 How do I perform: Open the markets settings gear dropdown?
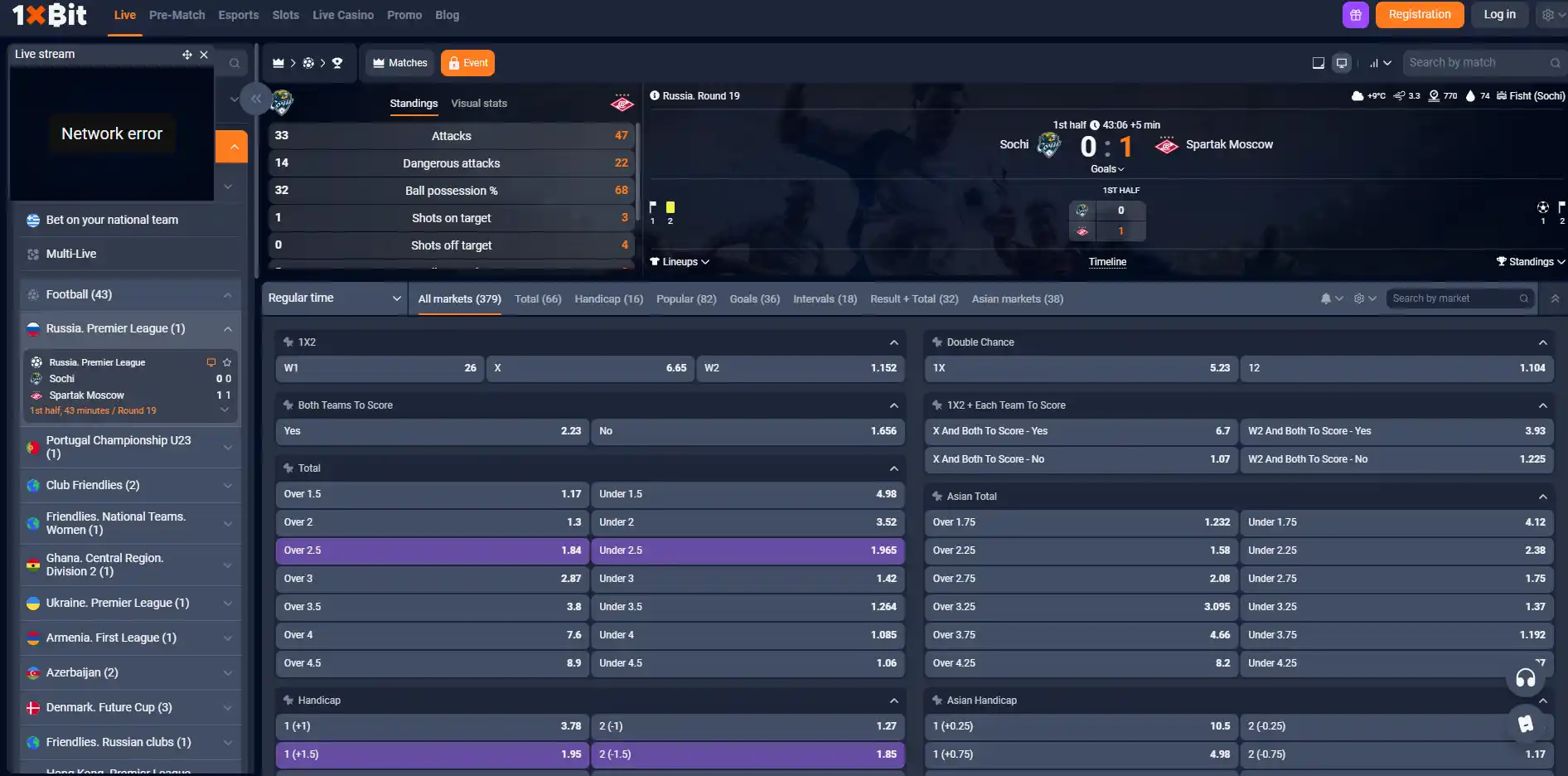pyautogui.click(x=1364, y=298)
